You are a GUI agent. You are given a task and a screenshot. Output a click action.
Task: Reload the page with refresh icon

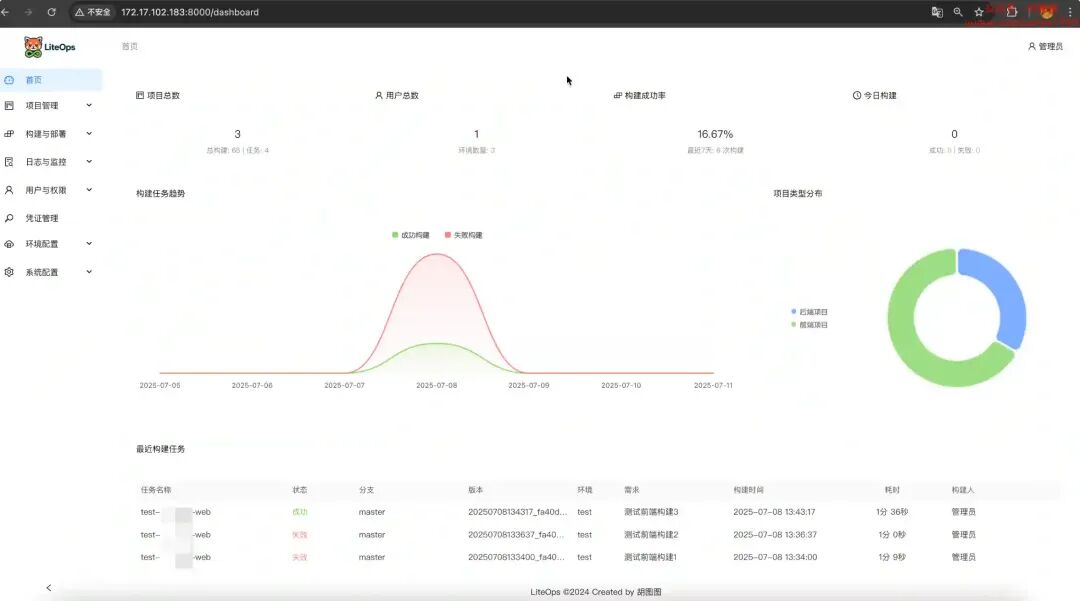[x=52, y=12]
